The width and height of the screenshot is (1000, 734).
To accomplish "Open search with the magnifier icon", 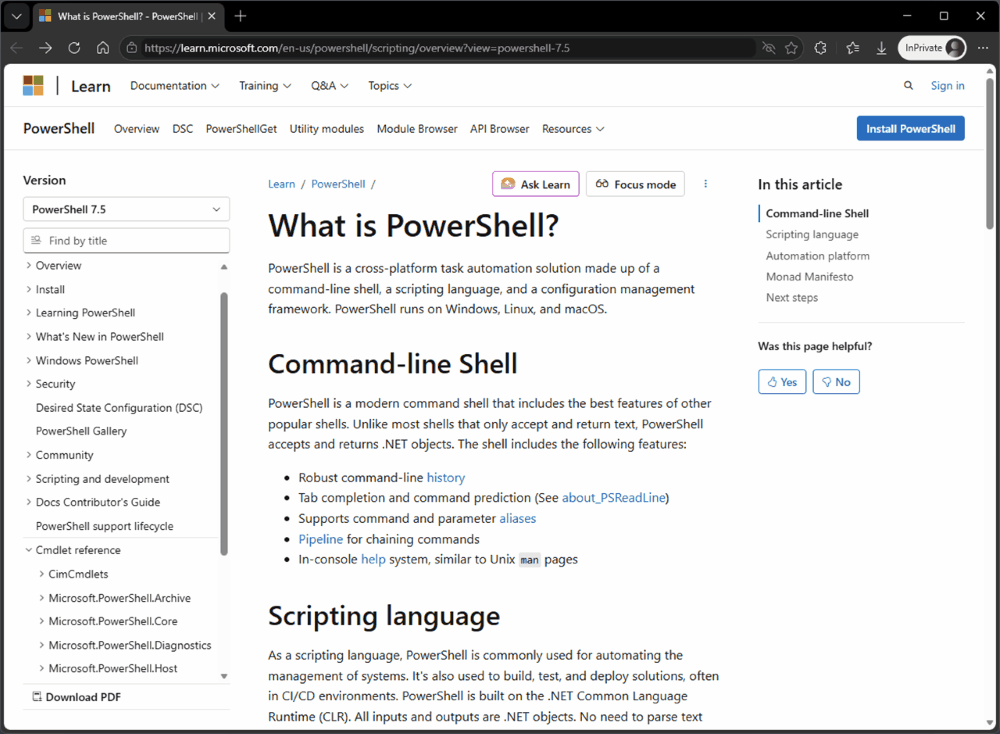I will tap(908, 86).
